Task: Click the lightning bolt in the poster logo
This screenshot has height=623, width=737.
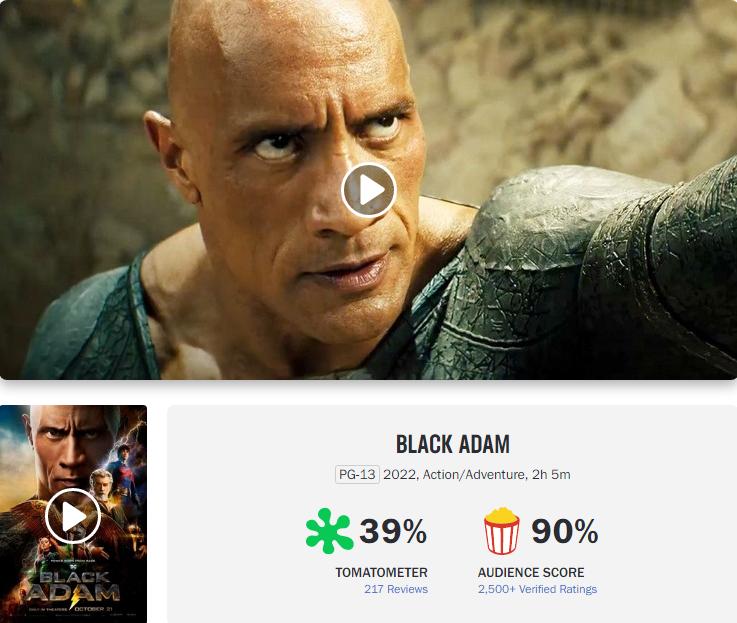Action: point(75,599)
